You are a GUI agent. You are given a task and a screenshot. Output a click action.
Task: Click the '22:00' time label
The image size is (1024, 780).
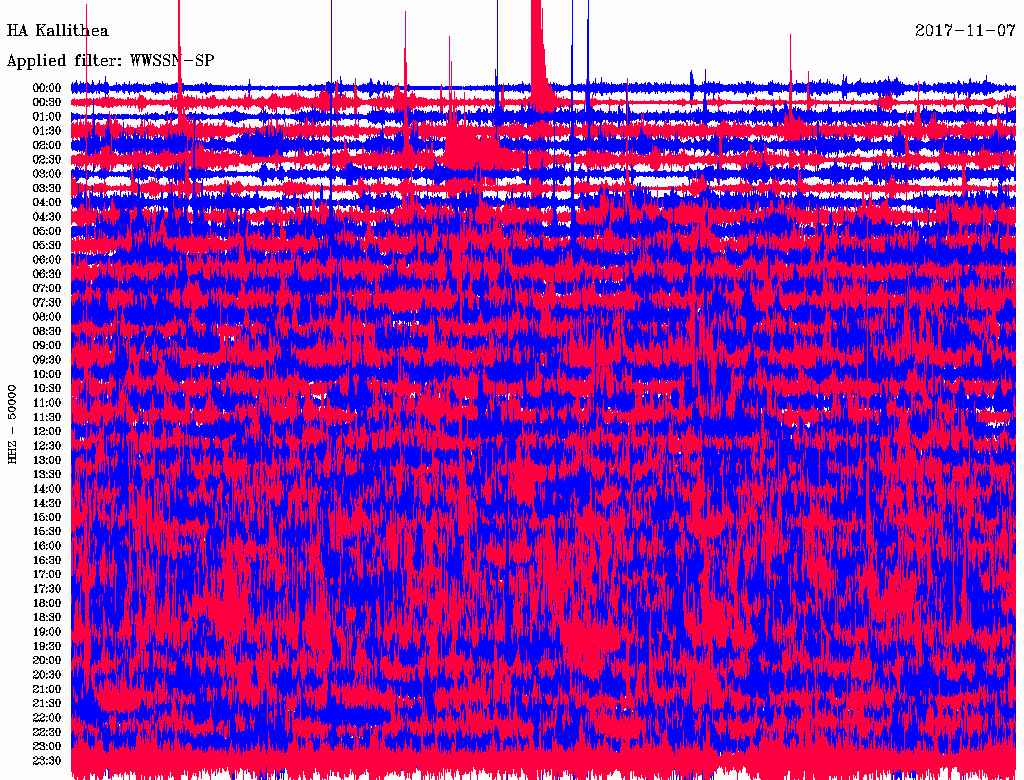(47, 717)
